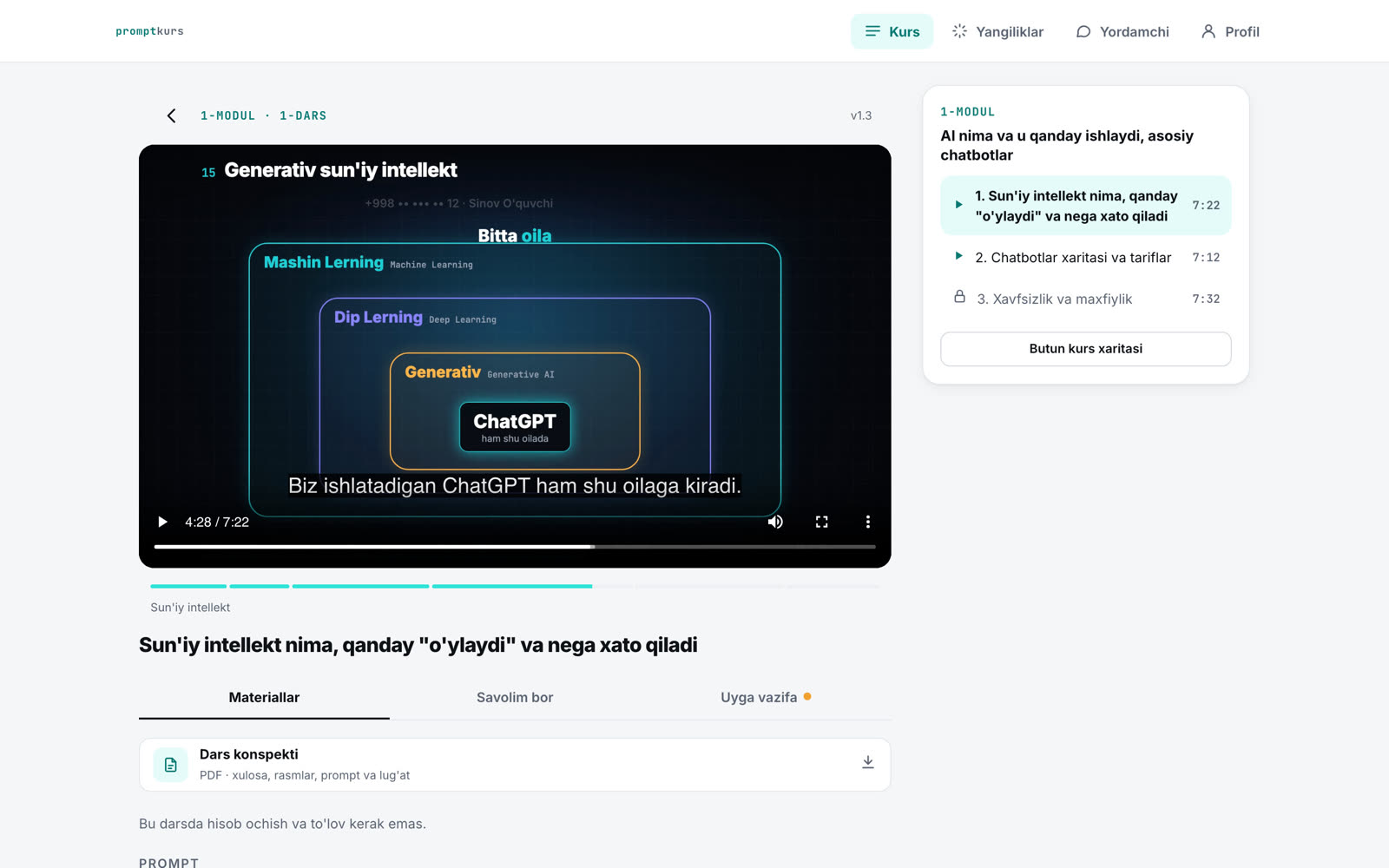The image size is (1389, 868).
Task: Switch to the Savolim bor tab
Action: point(515,697)
